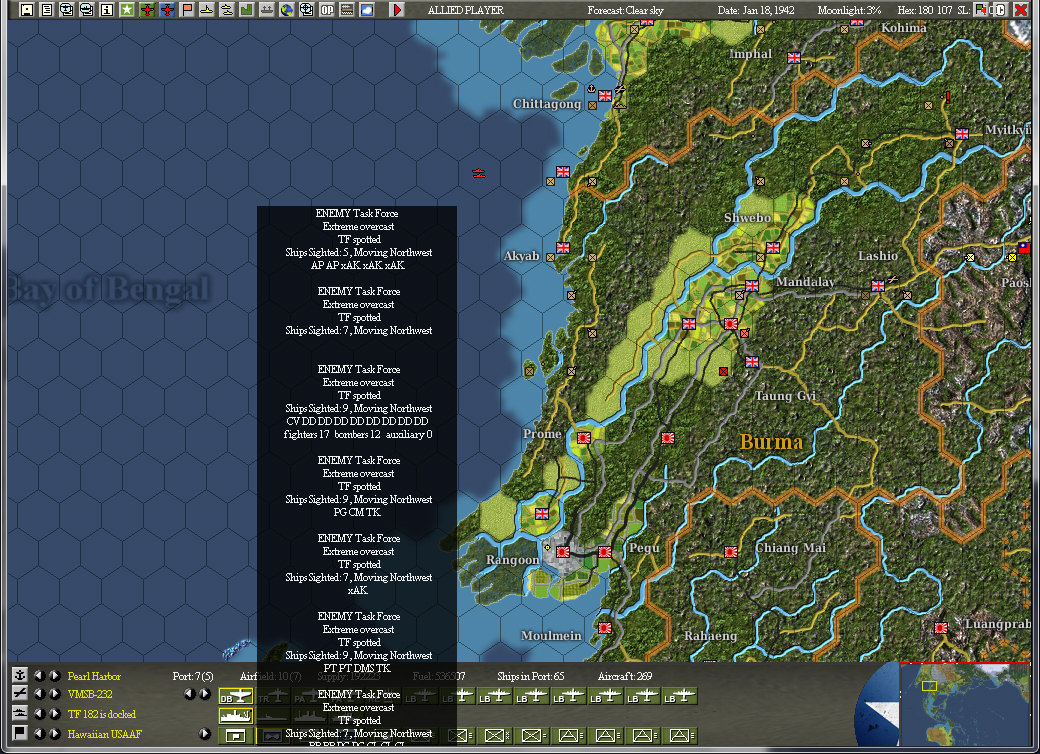1040x754 pixels.
Task: Select the red enemy task force marker at sea
Action: coord(479,173)
